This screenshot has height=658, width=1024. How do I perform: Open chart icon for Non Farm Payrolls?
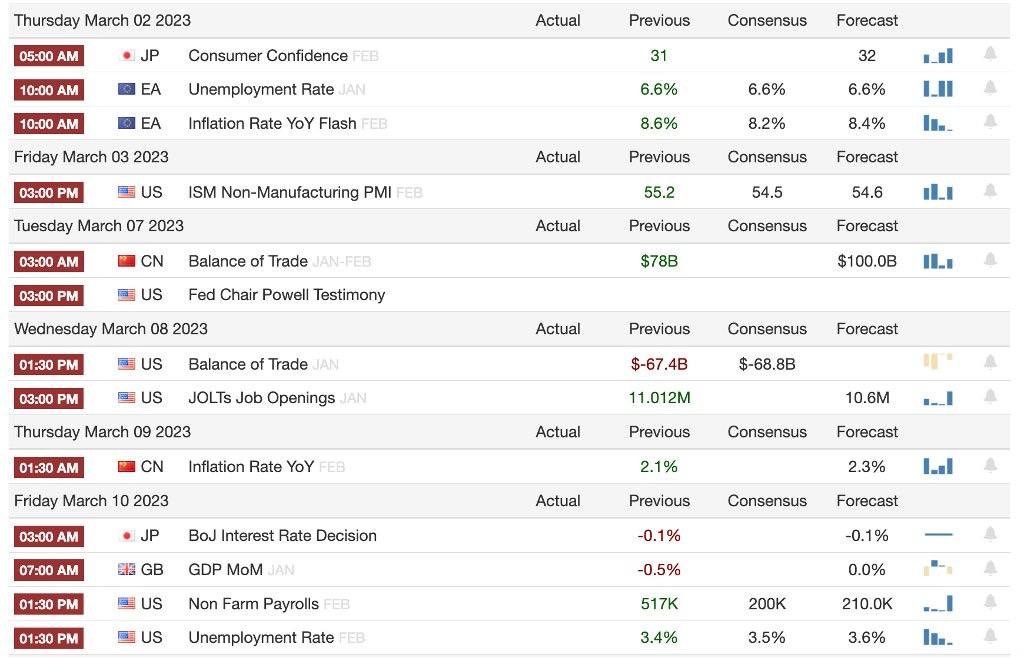pyautogui.click(x=938, y=604)
